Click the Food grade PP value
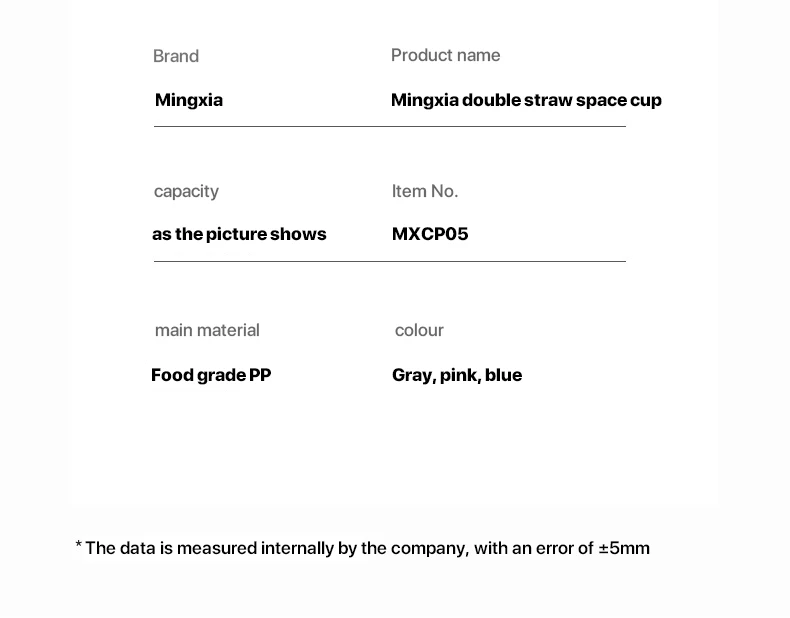Image resolution: width=790 pixels, height=618 pixels. point(211,375)
